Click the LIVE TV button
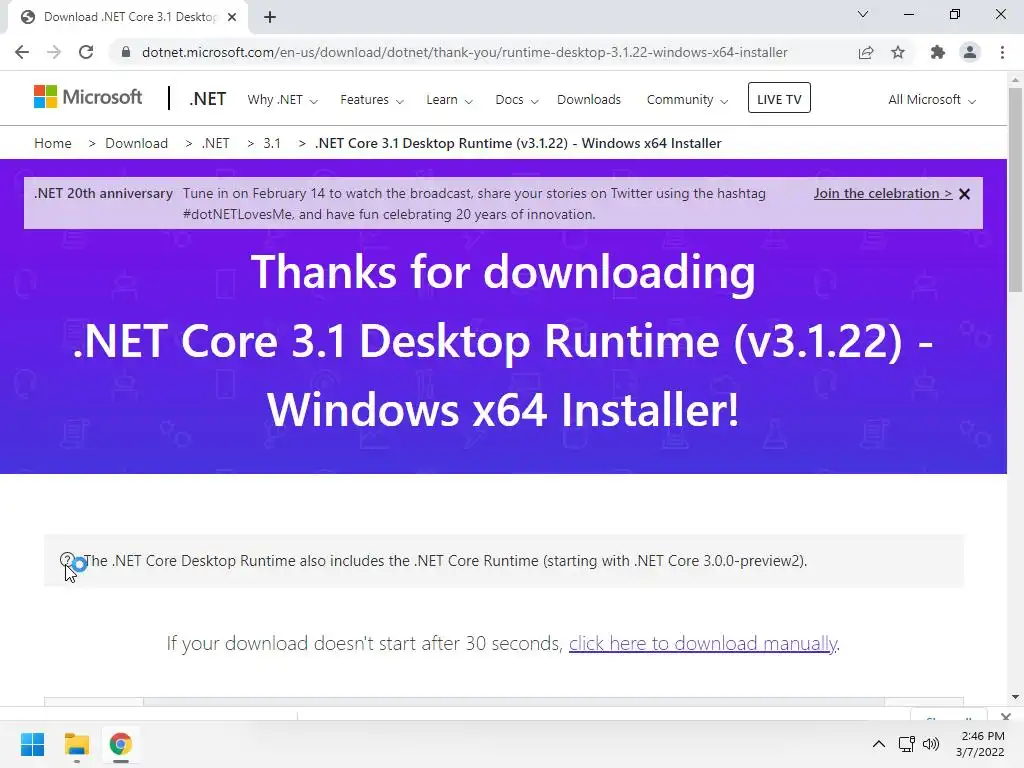 (x=779, y=98)
